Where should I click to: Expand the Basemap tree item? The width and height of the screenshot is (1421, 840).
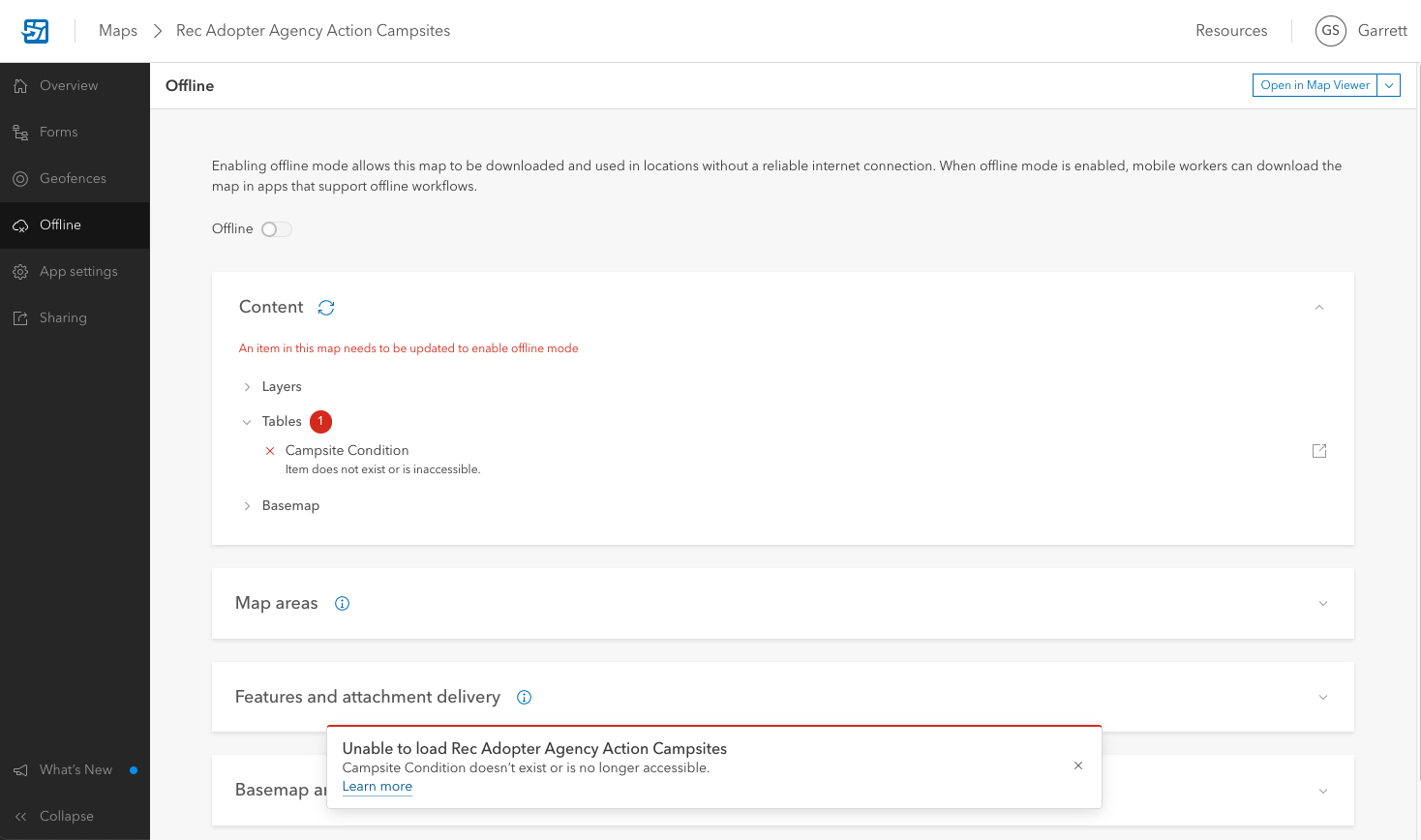[247, 506]
